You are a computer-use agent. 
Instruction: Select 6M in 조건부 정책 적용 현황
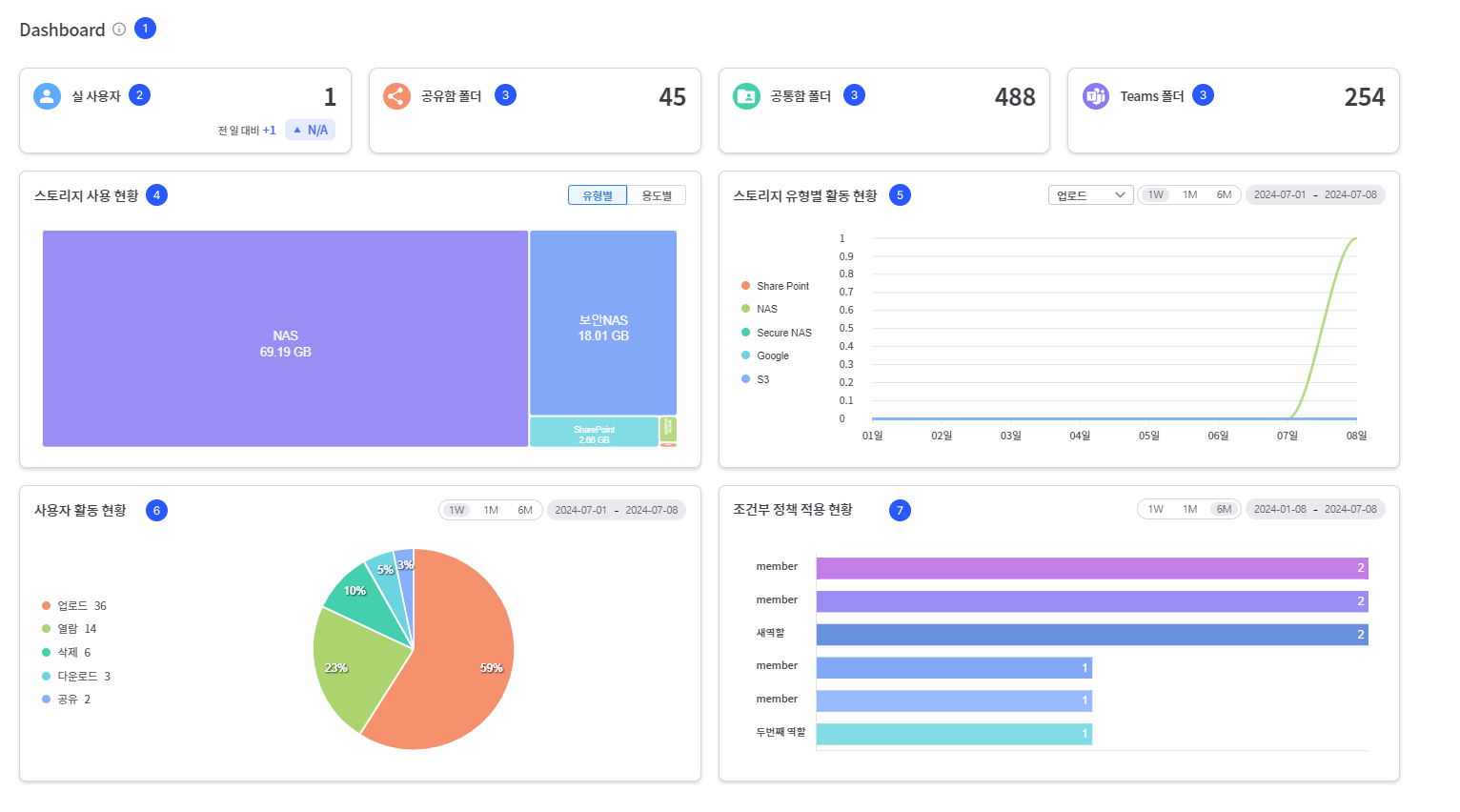point(1224,509)
